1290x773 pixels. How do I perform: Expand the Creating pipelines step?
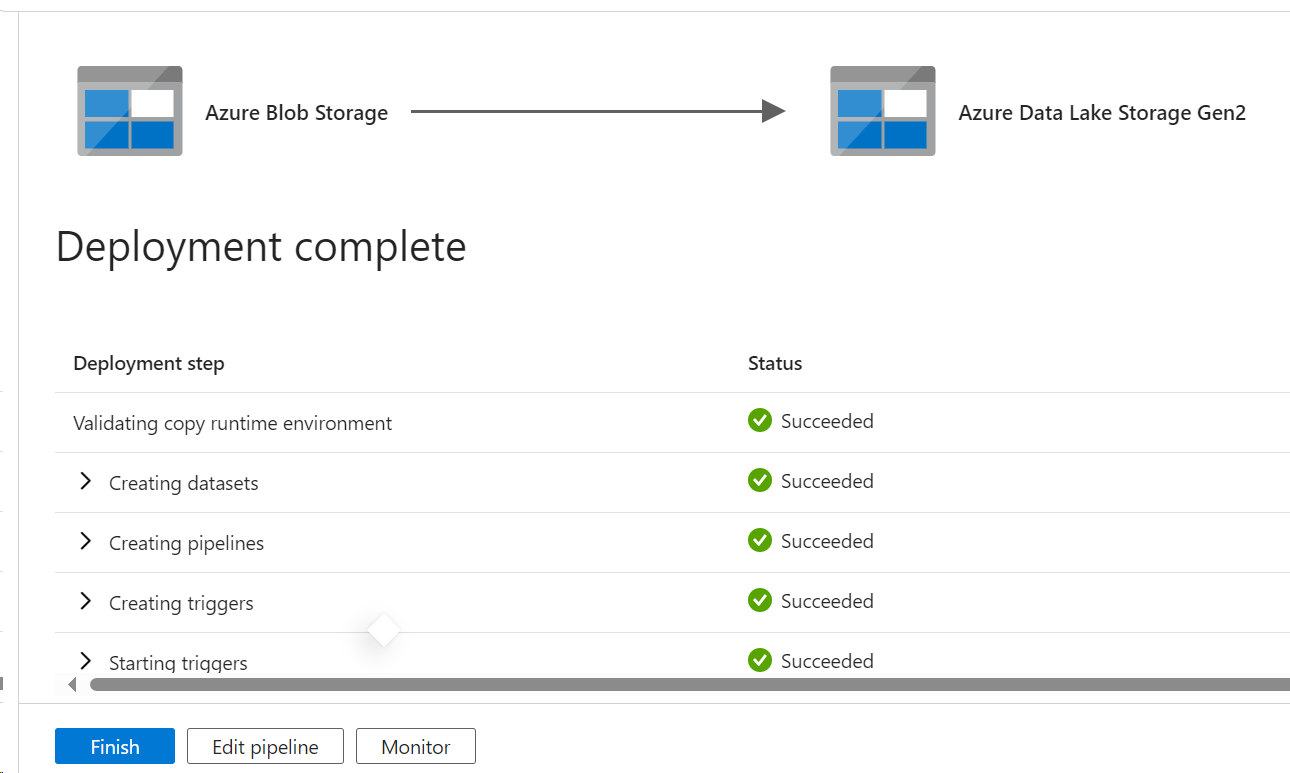coord(86,542)
